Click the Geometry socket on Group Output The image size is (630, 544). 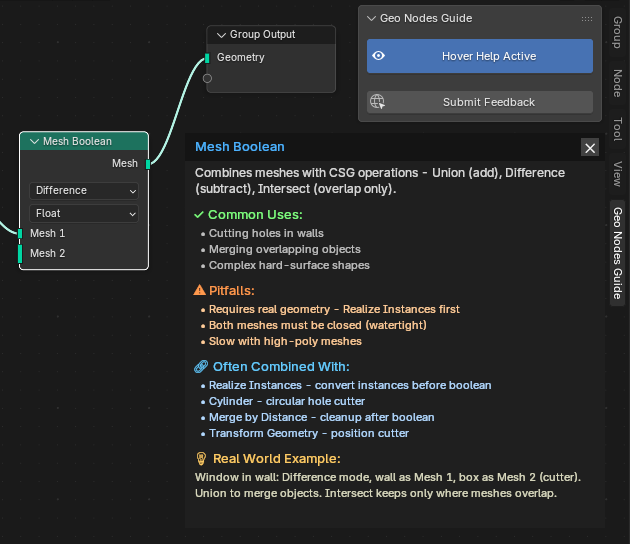[x=208, y=57]
